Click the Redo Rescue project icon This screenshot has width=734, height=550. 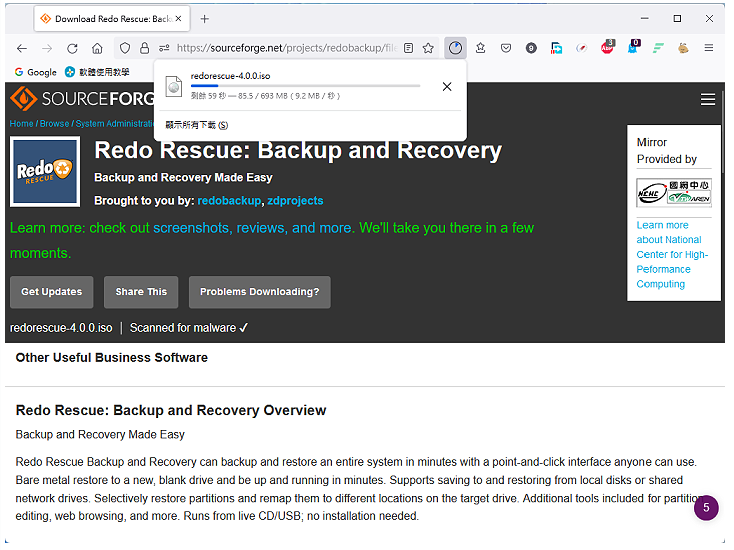click(45, 171)
